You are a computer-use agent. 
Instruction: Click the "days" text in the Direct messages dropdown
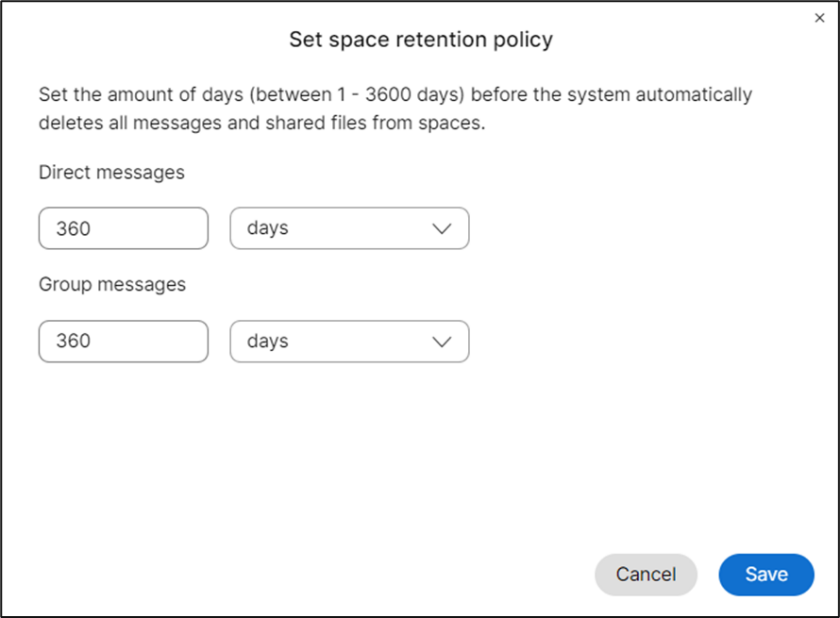coord(267,228)
